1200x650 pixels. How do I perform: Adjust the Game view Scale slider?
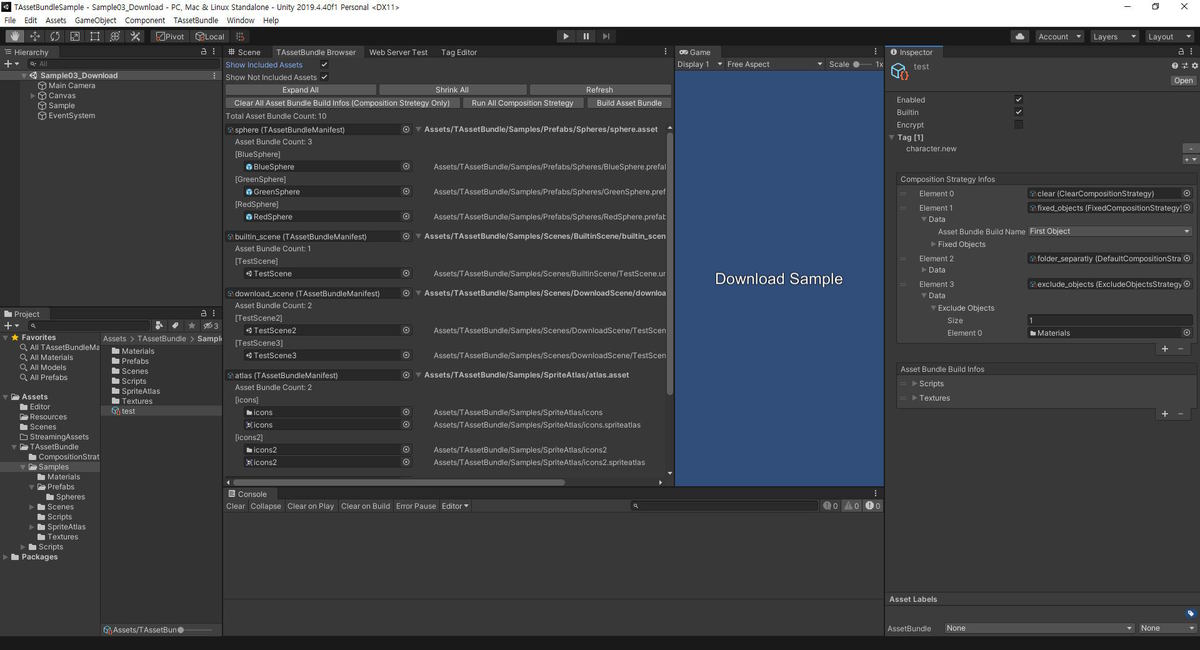tap(861, 64)
